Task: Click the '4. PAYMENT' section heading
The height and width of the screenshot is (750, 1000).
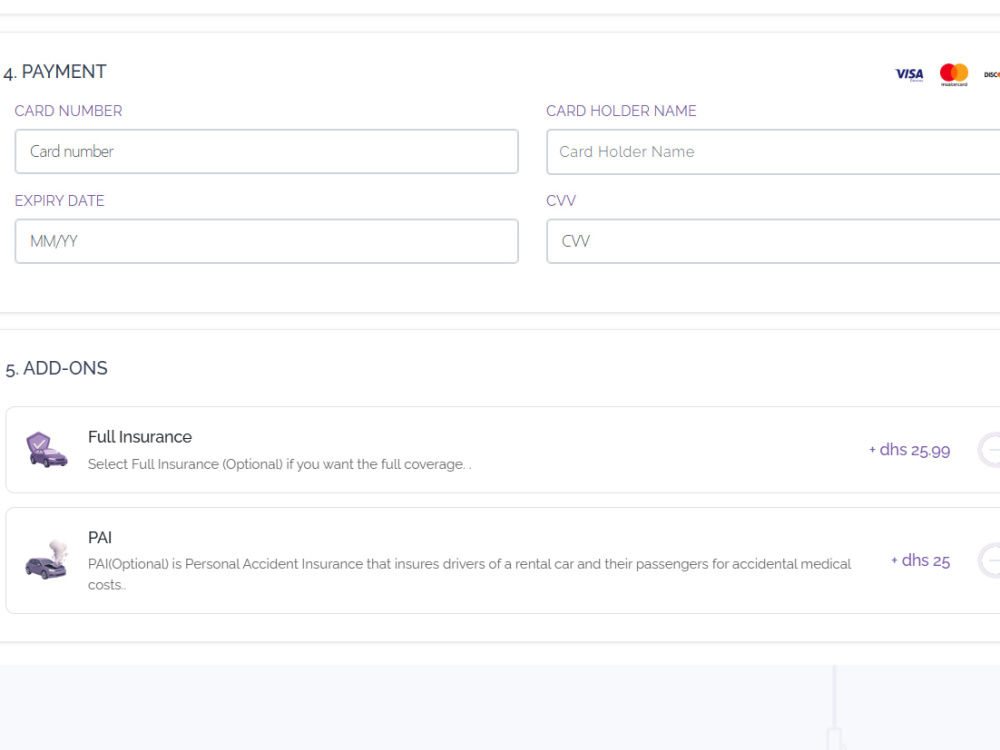Action: point(55,72)
